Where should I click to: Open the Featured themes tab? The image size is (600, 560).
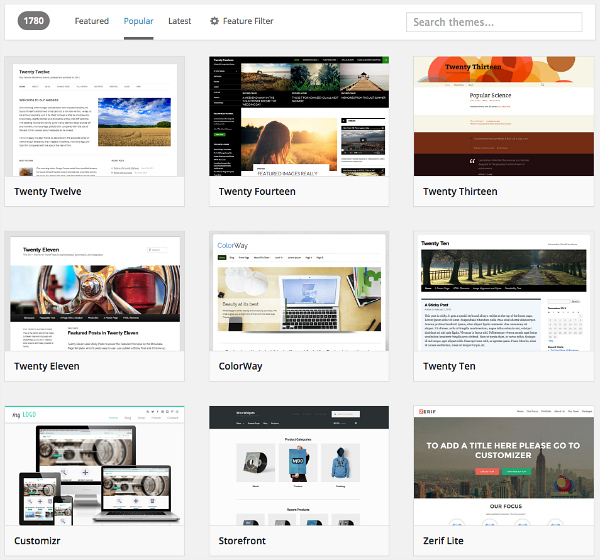click(x=91, y=21)
